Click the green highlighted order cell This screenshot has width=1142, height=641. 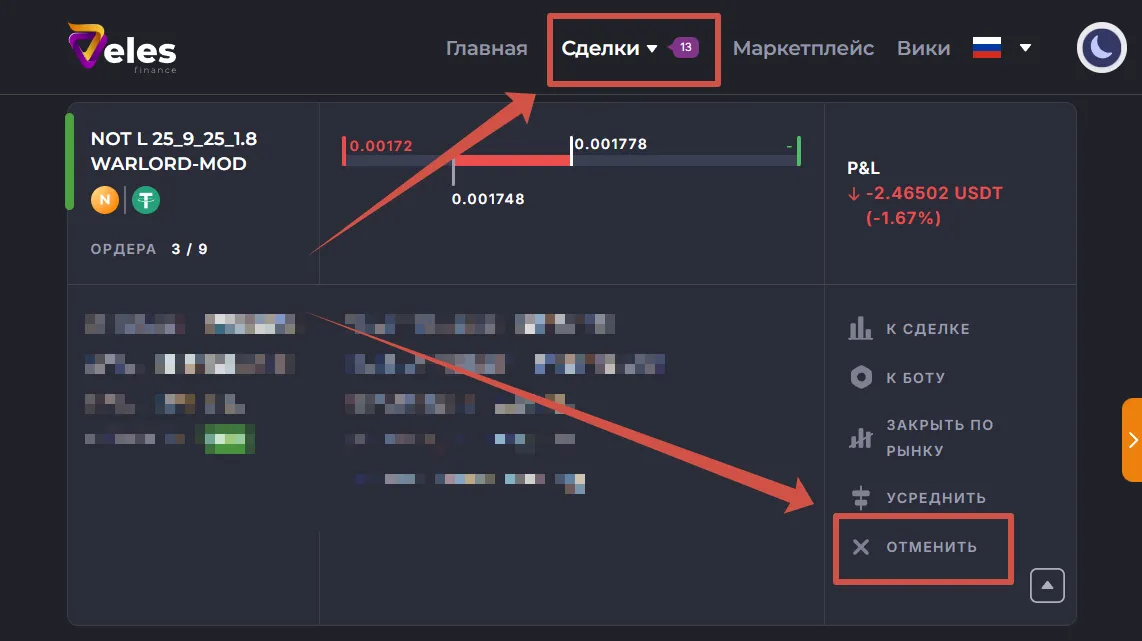(228, 439)
